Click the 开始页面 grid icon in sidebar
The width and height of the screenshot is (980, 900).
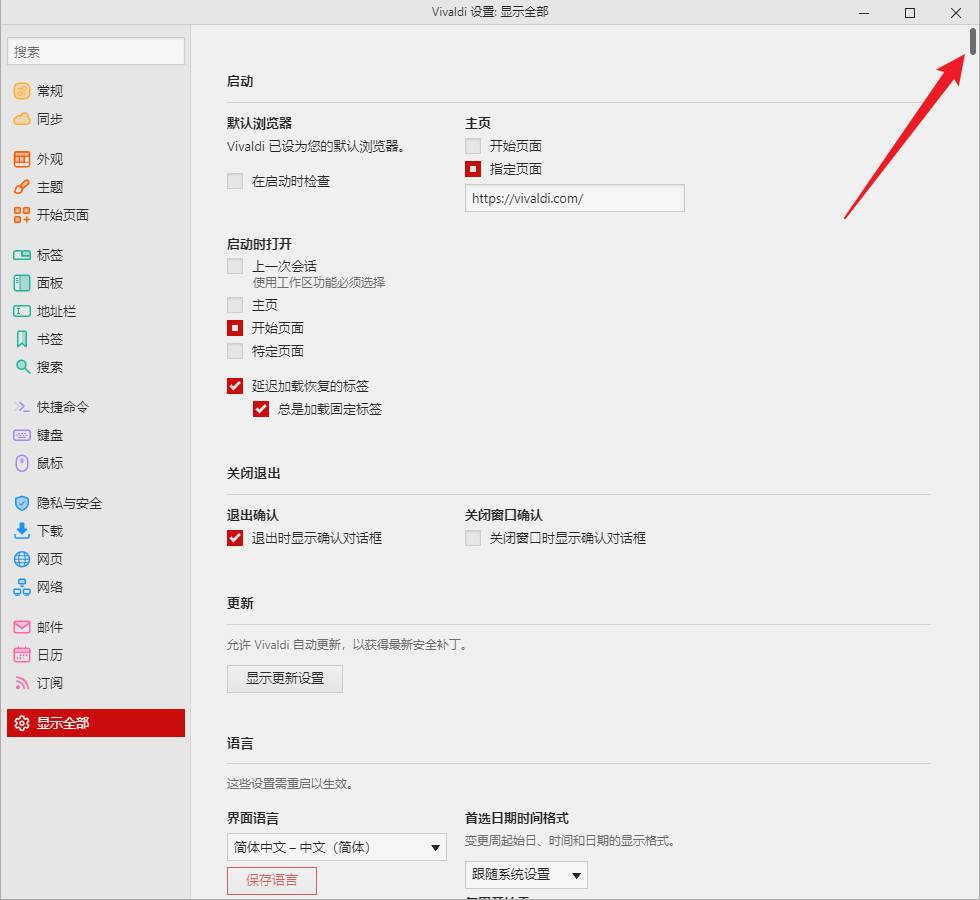[22, 215]
